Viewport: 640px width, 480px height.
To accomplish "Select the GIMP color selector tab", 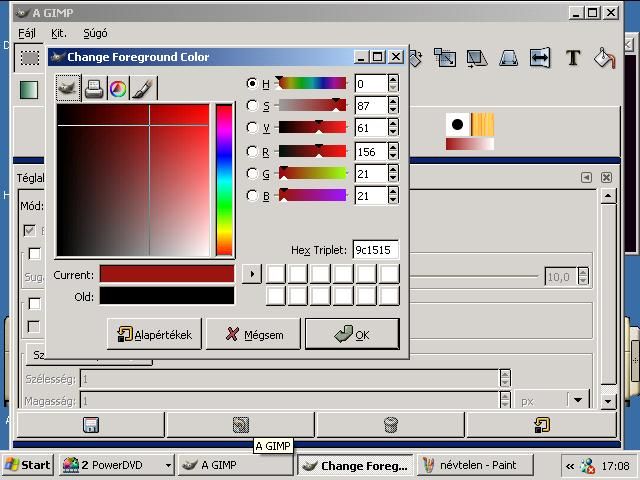I will pos(69,89).
